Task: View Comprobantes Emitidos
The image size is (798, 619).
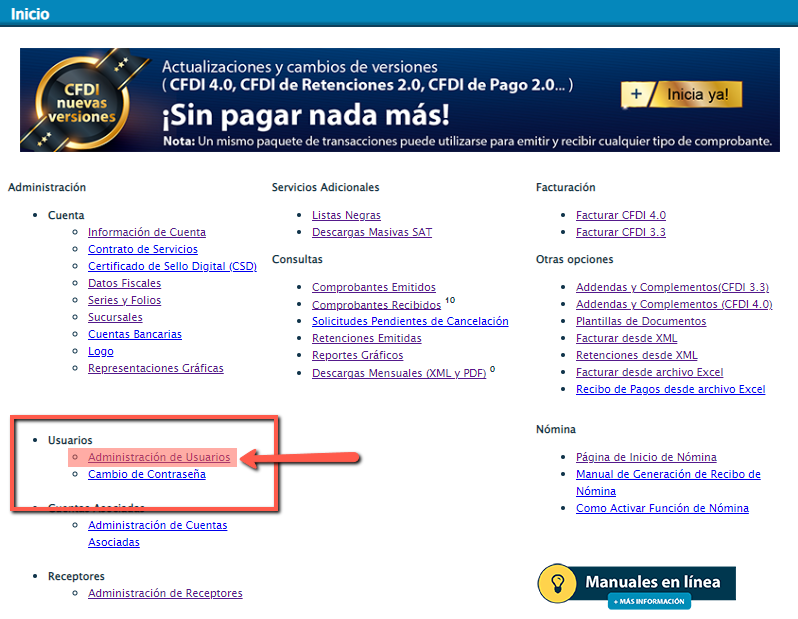Action: pyautogui.click(x=374, y=287)
